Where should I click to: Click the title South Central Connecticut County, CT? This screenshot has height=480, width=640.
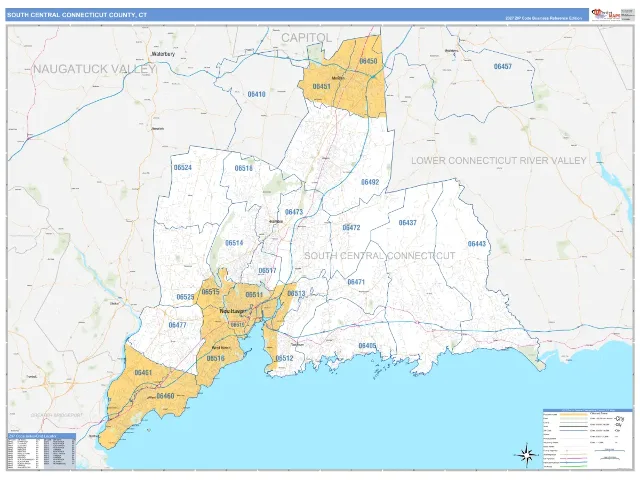77,15
